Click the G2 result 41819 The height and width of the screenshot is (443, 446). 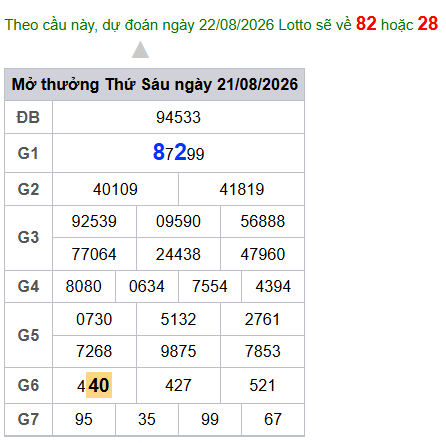click(x=242, y=189)
